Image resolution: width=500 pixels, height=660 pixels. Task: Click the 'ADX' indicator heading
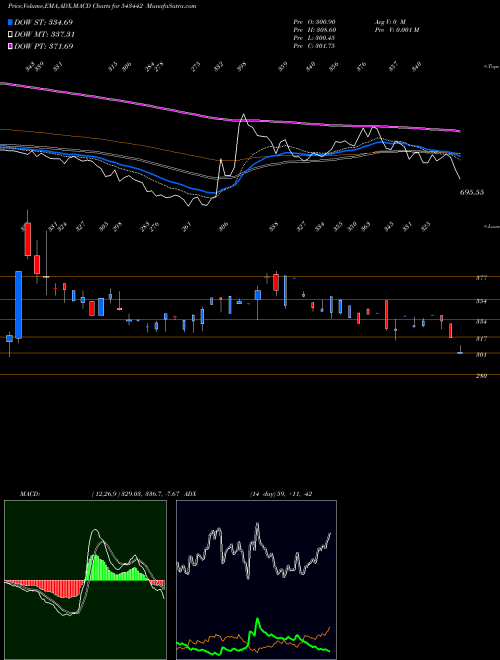point(191,493)
